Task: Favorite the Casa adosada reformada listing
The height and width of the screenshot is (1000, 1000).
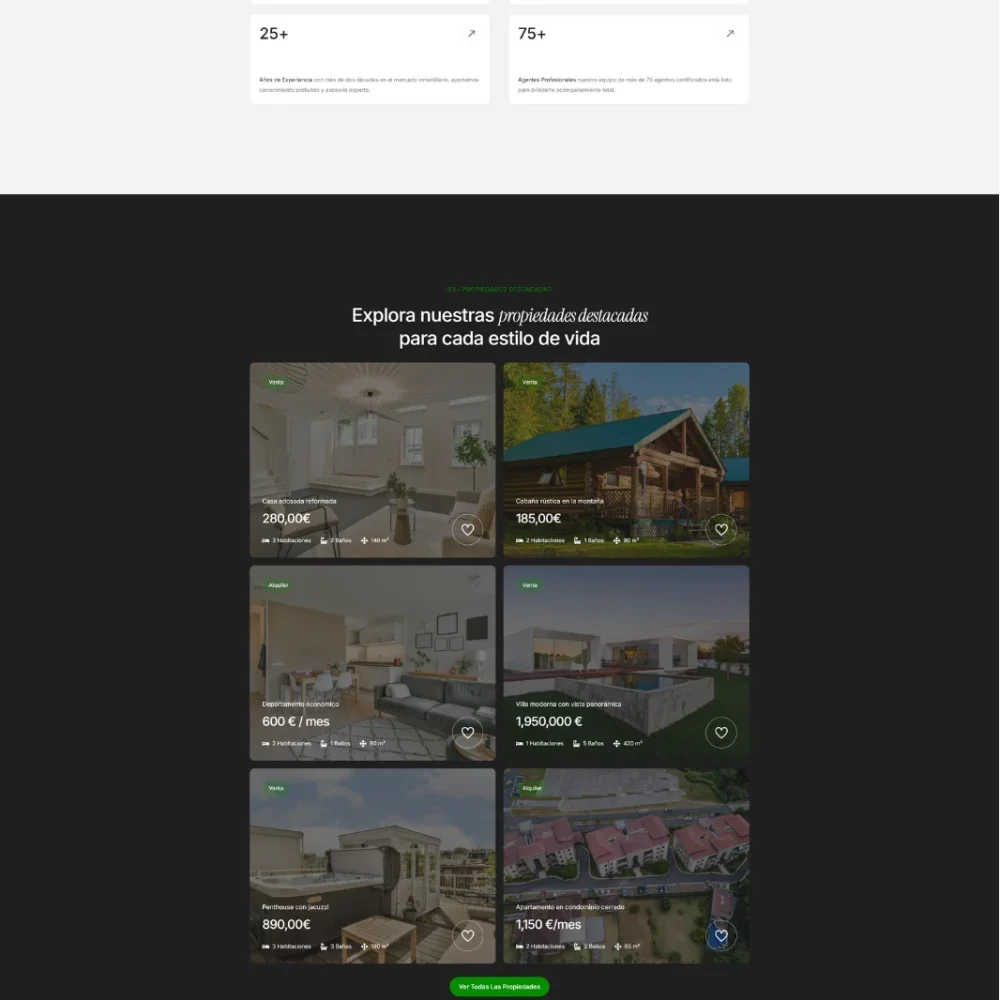Action: point(467,530)
